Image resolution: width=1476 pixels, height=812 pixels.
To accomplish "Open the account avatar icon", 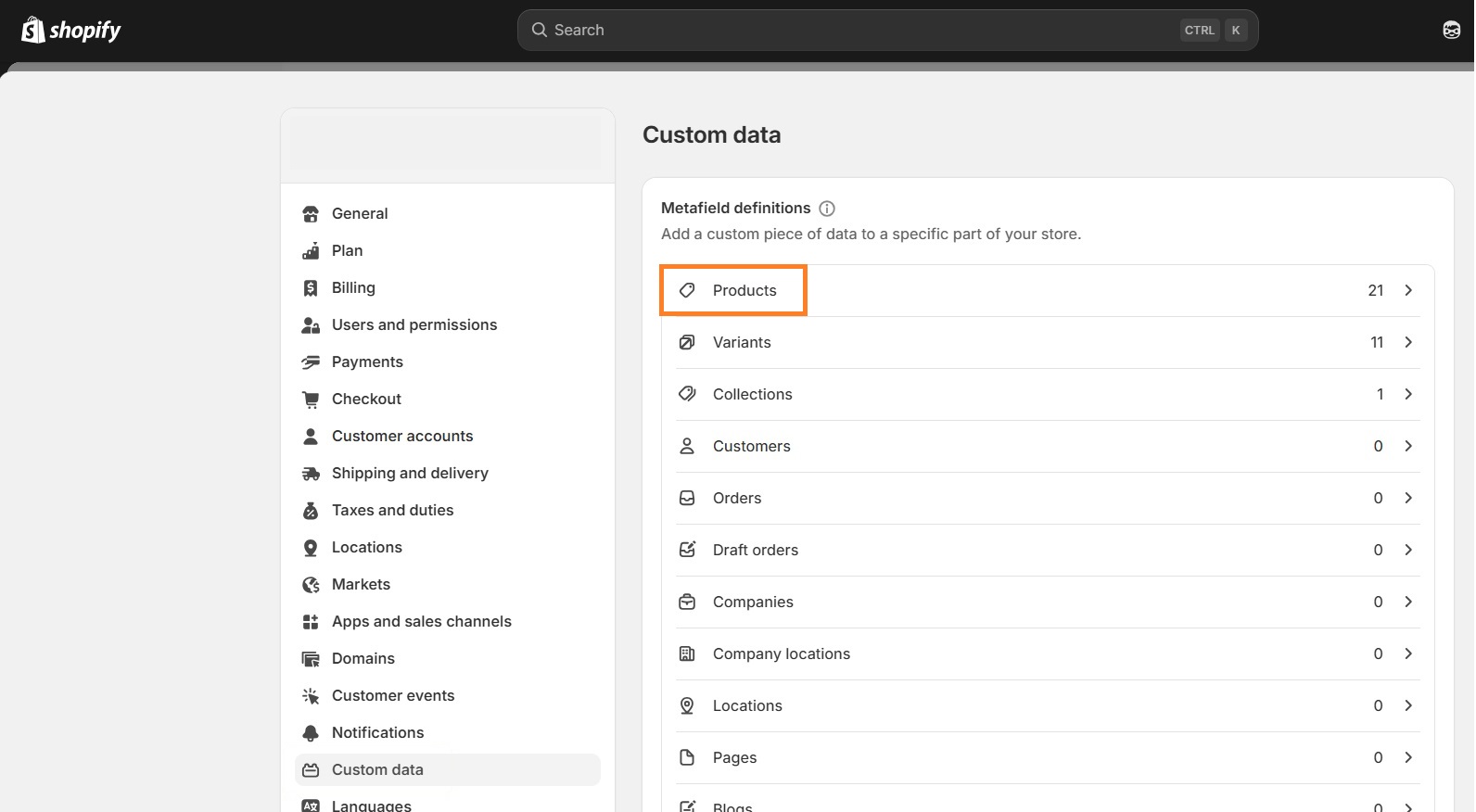I will coord(1451,30).
